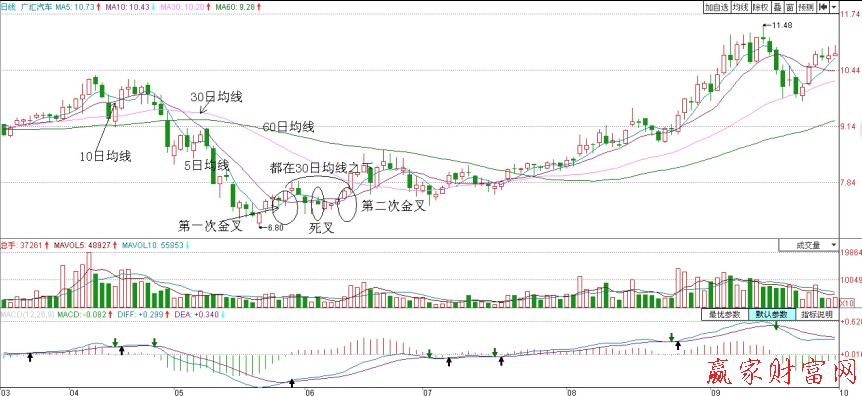Select the 默认参数 tab
Screen dimensions: 862x396
coord(771,315)
